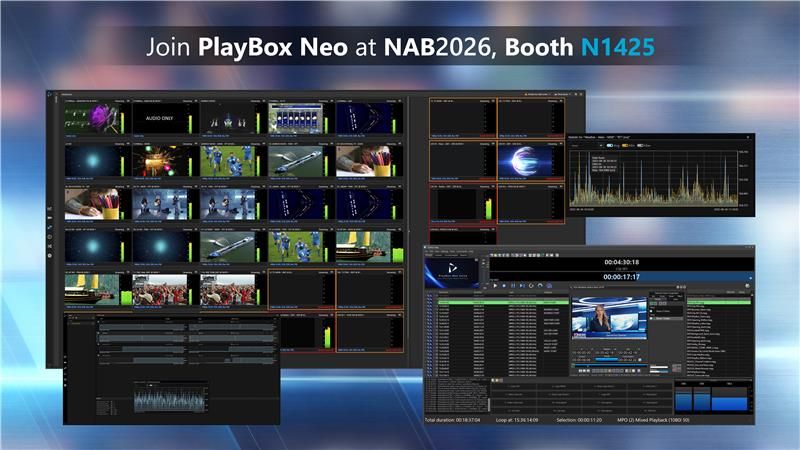800x450 pixels.
Task: Click "Loop at: 15:36:14:09" in status bar
Action: 516,420
